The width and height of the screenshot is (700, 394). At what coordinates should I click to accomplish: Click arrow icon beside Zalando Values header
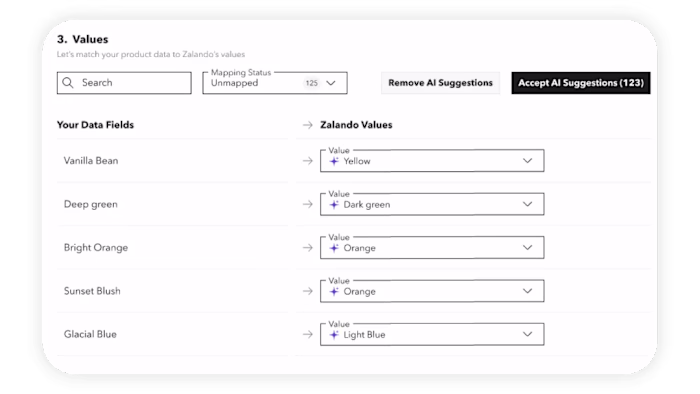308,125
